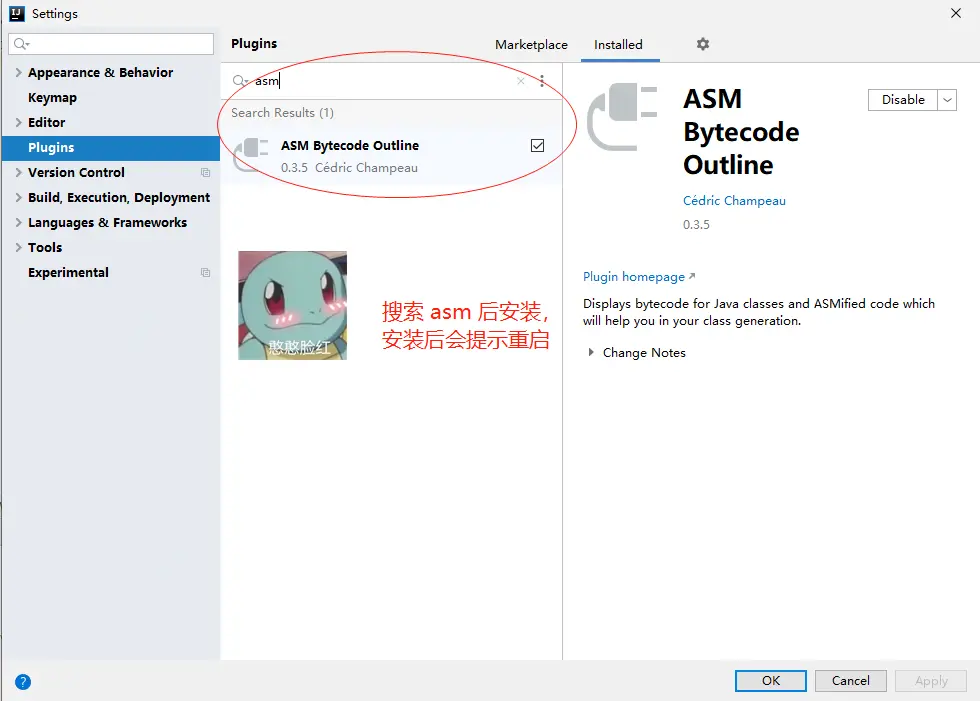The width and height of the screenshot is (980, 701).
Task: Uncheck the ASM Bytecode Outline enable checkbox
Action: pos(537,144)
